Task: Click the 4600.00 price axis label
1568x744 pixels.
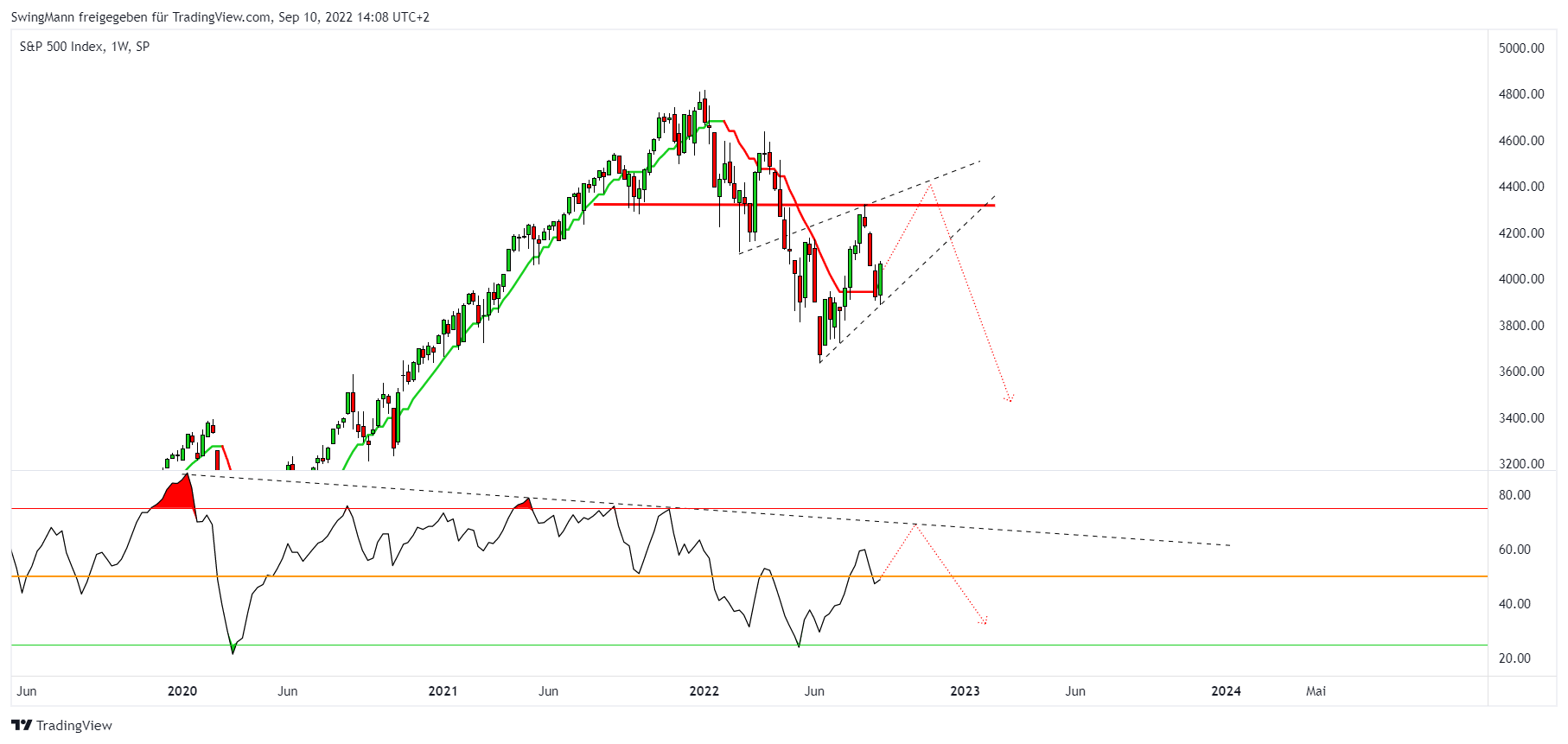Action: click(1521, 141)
